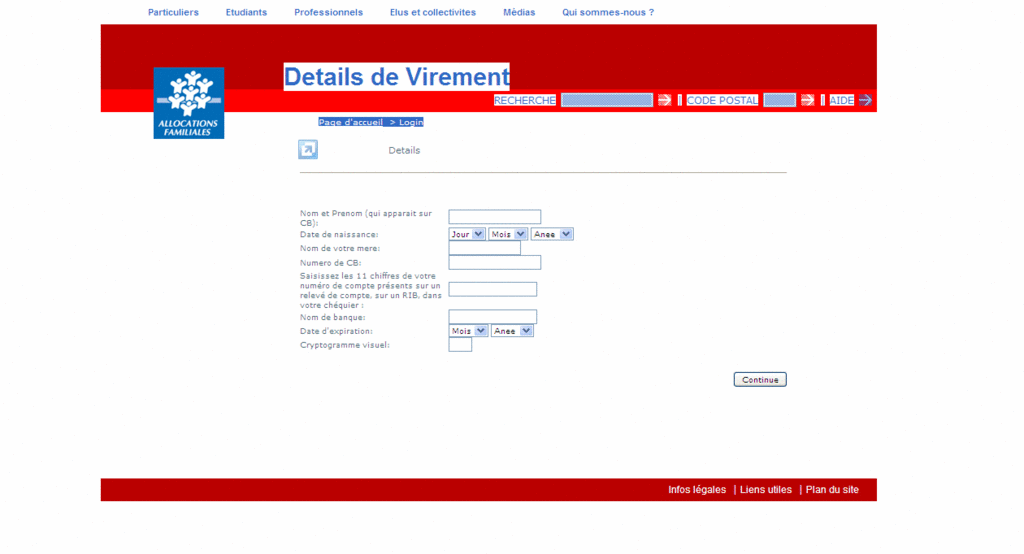Click the Nom et Prenom input field
The height and width of the screenshot is (554, 1024).
click(x=494, y=216)
